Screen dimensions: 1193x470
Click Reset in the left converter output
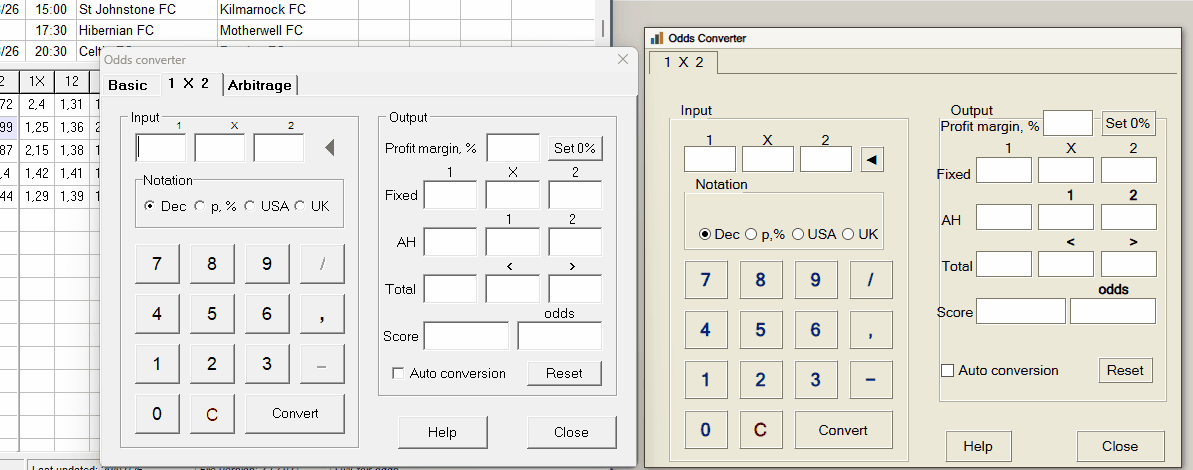564,373
